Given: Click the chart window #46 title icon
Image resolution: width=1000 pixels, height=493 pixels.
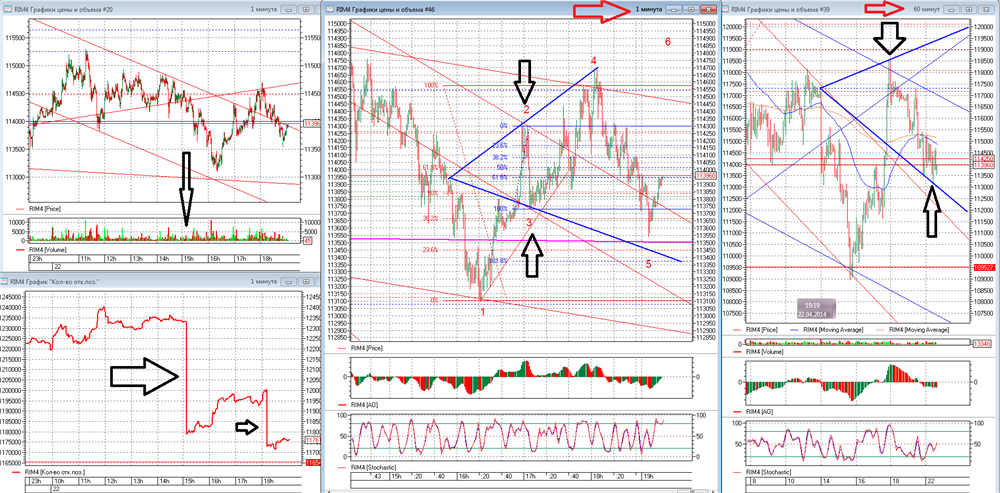Looking at the screenshot, I should tap(330, 9).
